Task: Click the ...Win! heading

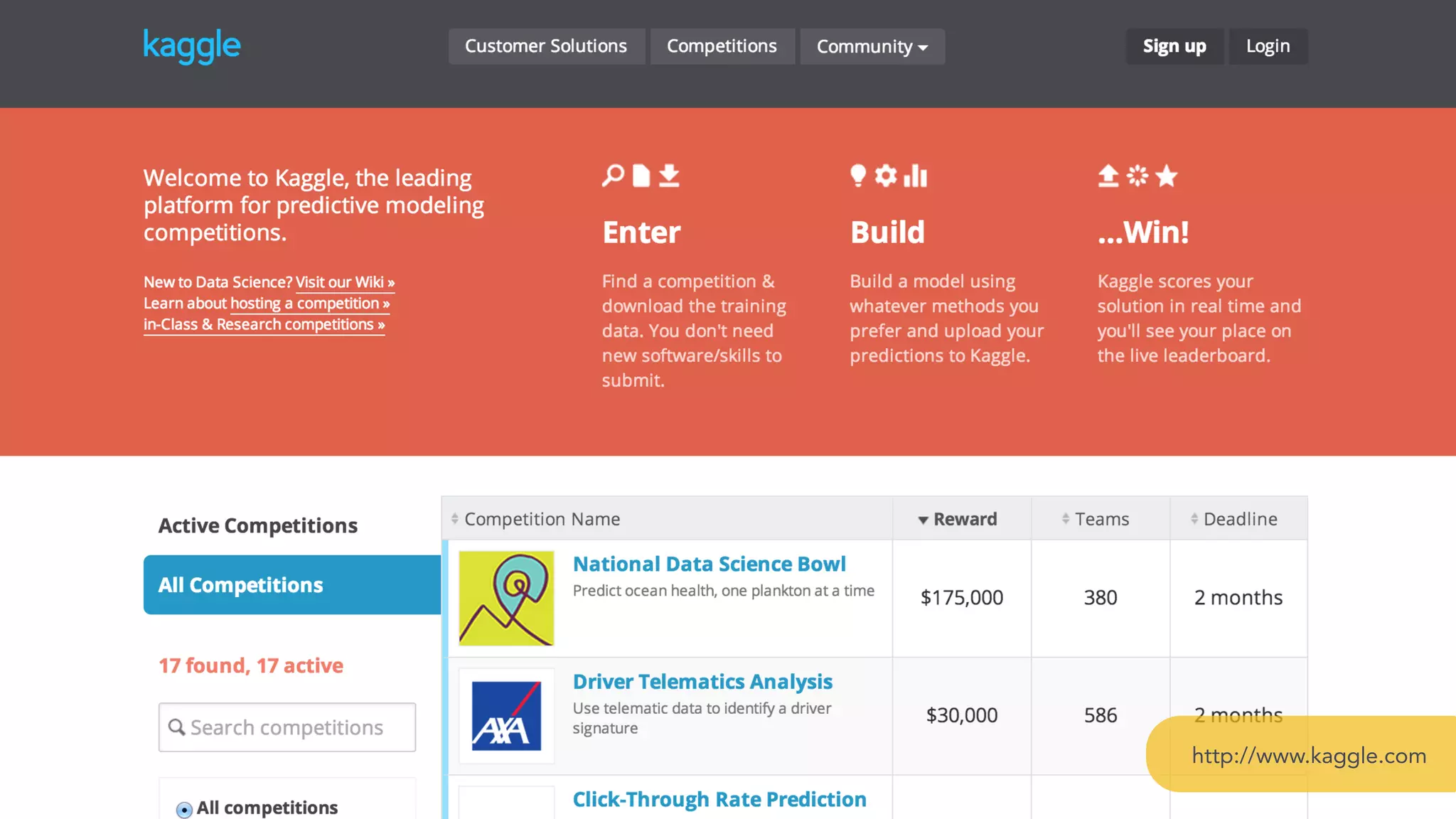Action: click(x=1143, y=232)
